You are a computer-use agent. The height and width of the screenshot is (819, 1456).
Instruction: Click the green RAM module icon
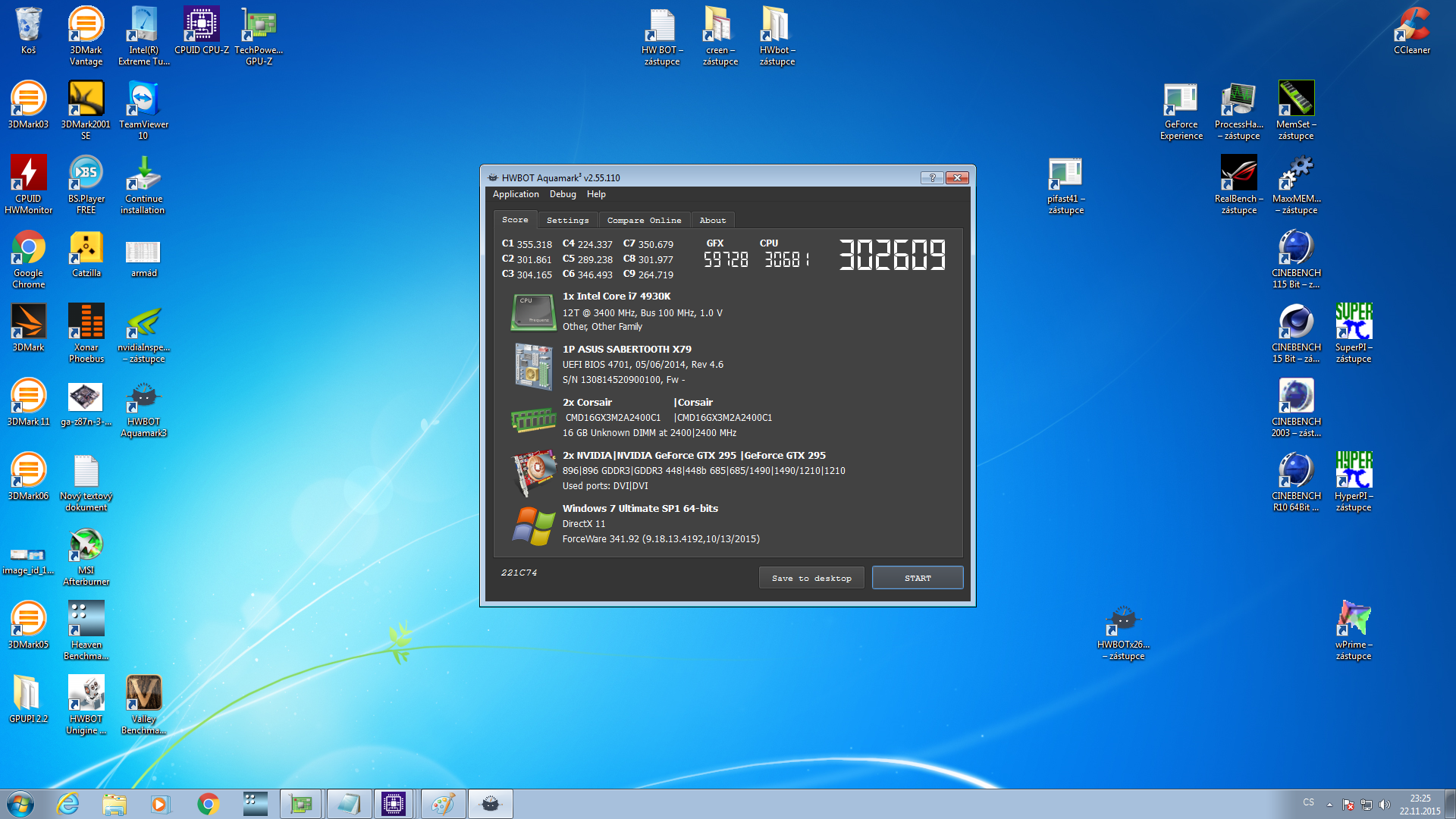point(534,419)
